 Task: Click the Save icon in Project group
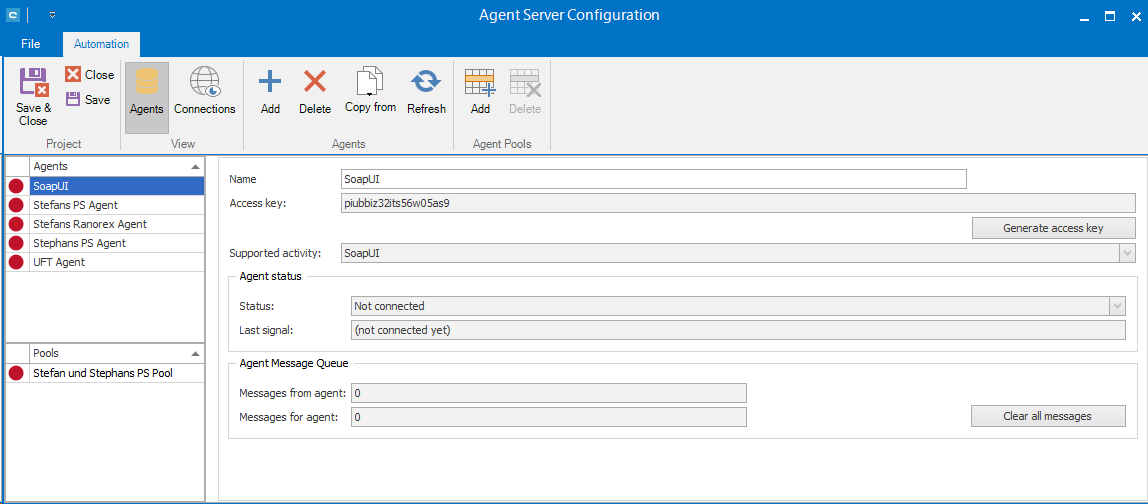point(73,100)
